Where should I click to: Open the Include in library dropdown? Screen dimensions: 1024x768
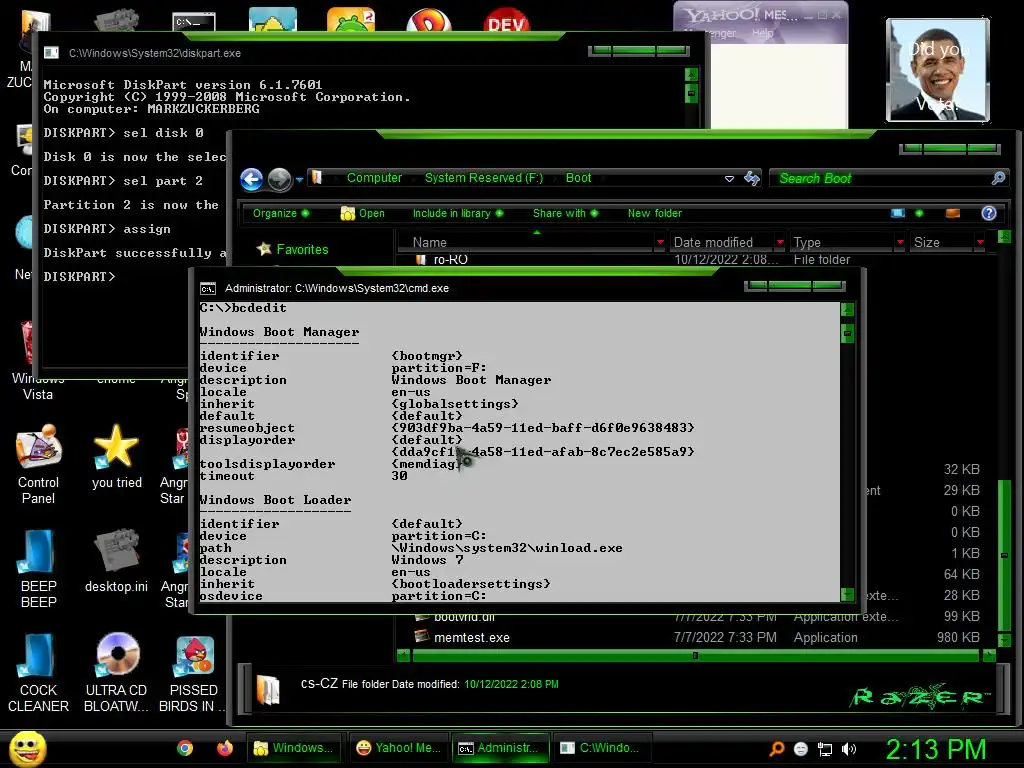coord(458,214)
